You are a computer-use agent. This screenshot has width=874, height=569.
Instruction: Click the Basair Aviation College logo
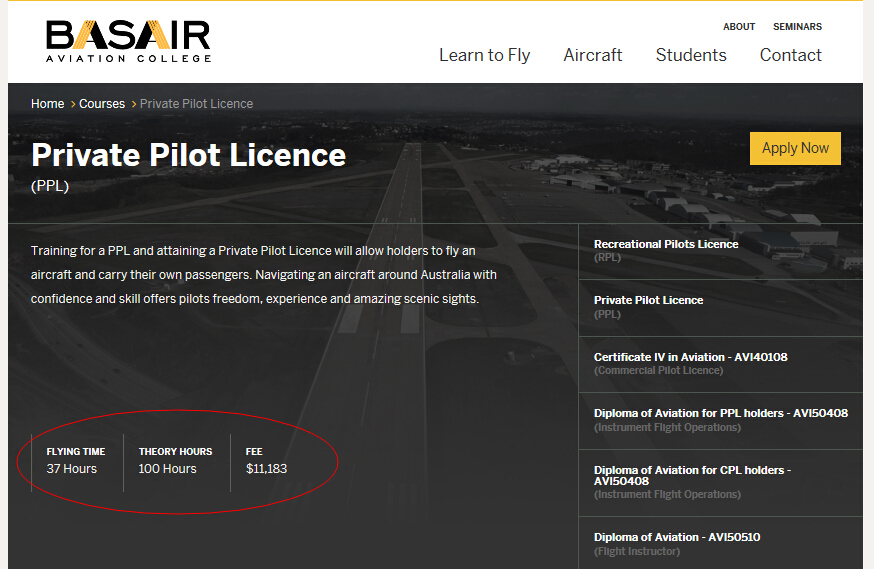(x=128, y=41)
